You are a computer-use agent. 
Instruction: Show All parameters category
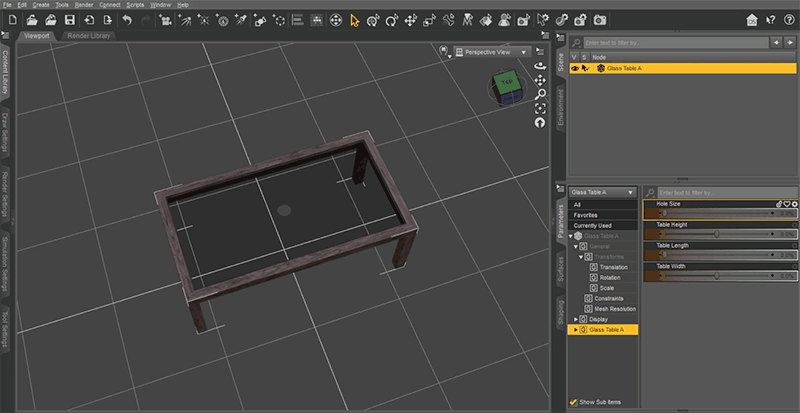(603, 204)
